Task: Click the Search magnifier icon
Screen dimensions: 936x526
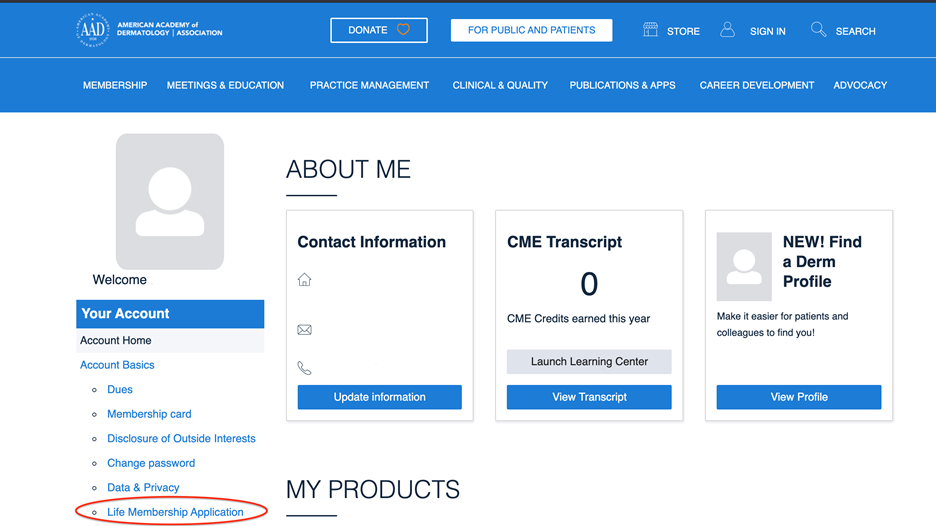Action: (818, 29)
